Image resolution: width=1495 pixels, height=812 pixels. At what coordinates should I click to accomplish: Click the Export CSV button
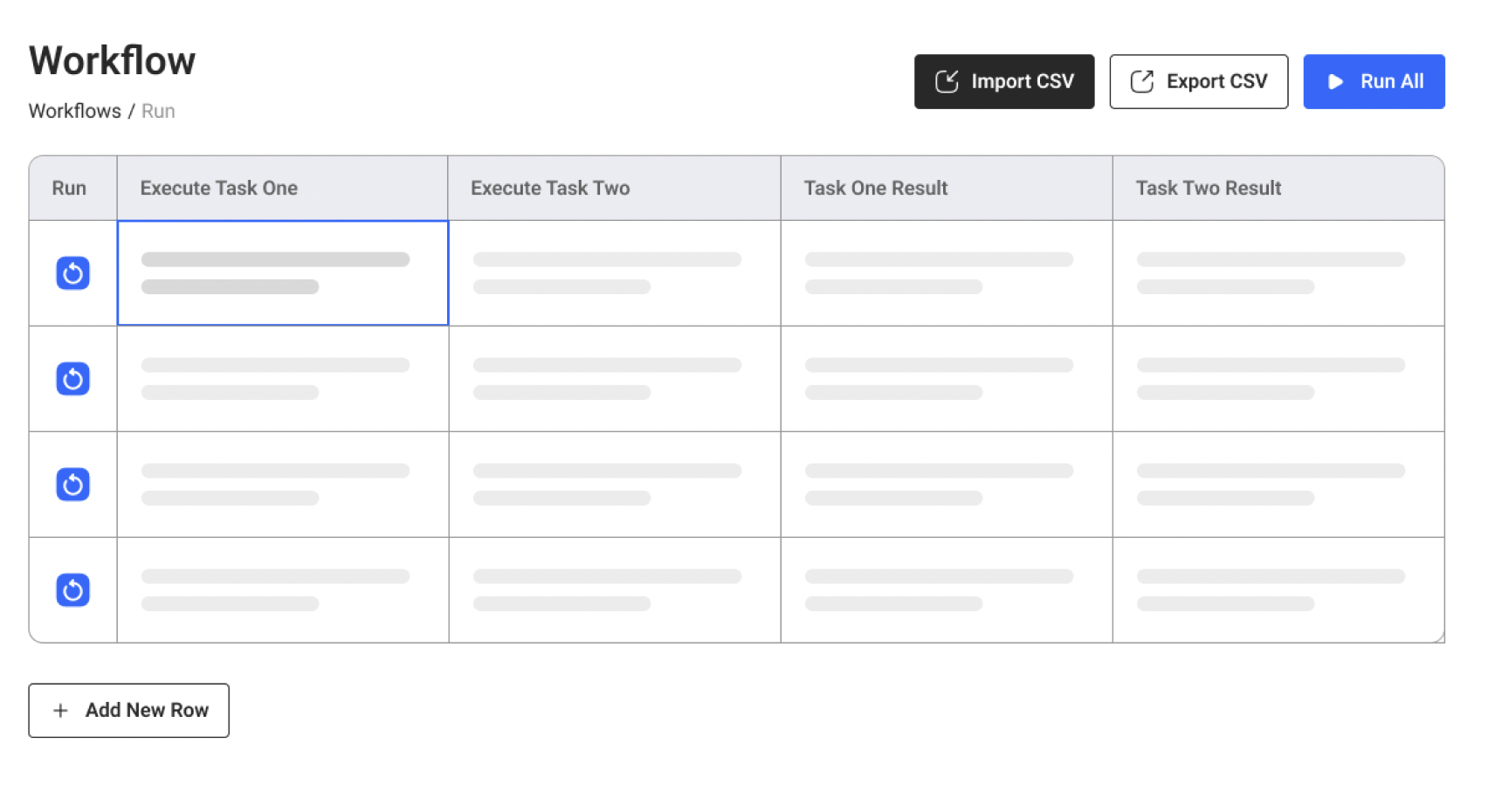pyautogui.click(x=1198, y=82)
